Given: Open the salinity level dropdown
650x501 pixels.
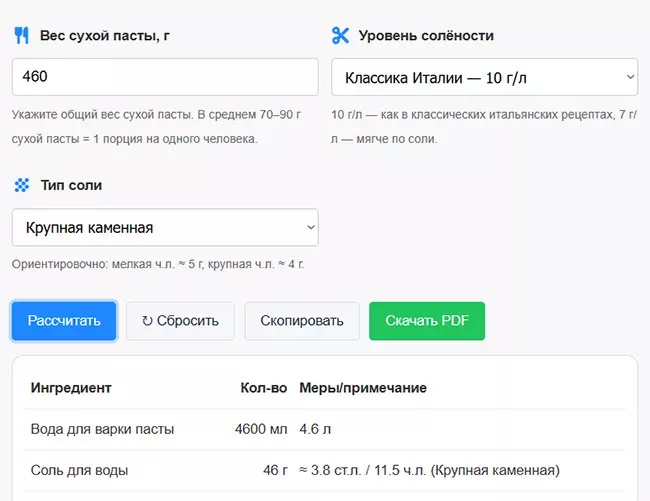Looking at the screenshot, I should (x=484, y=77).
